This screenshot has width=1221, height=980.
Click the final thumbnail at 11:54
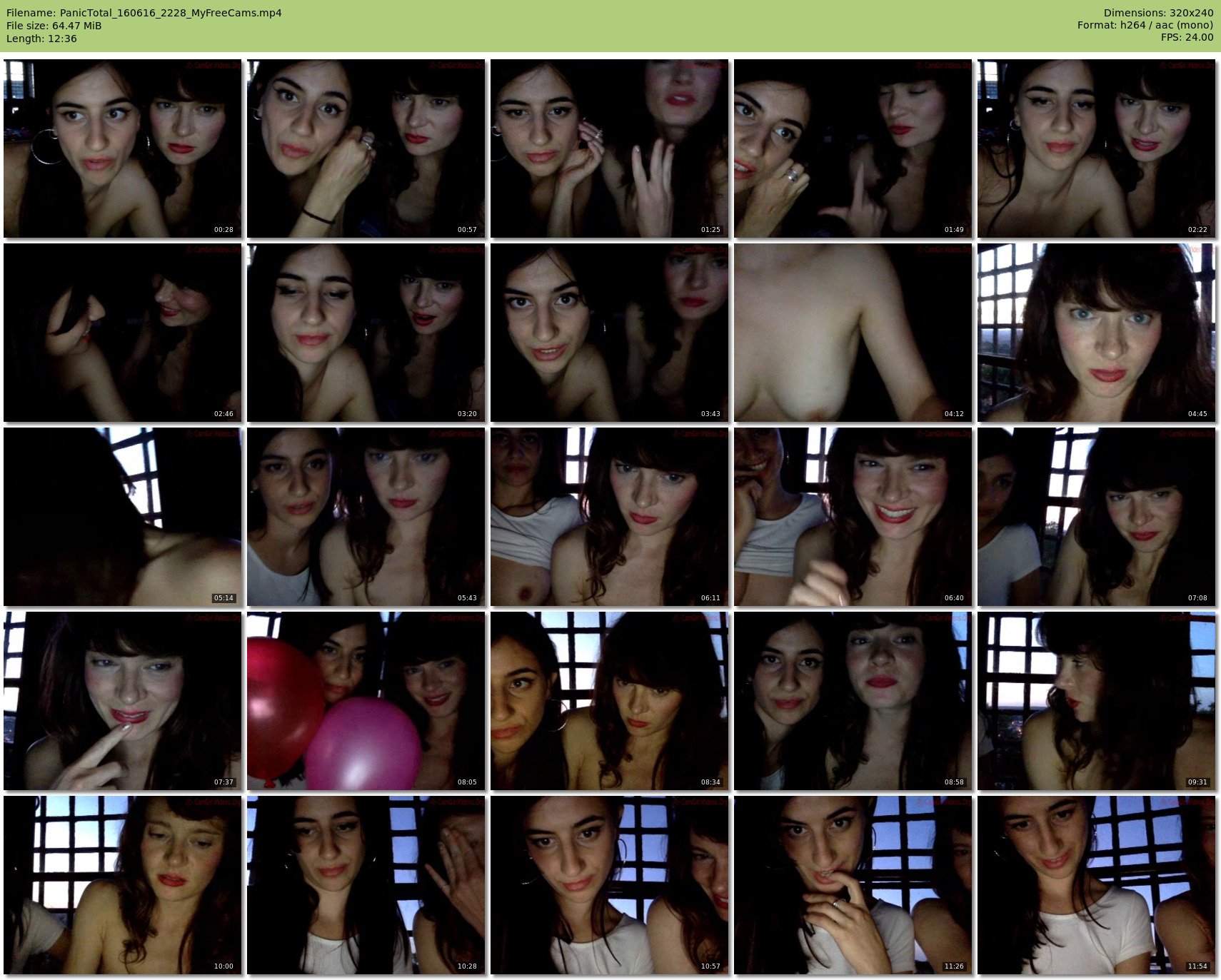click(x=1096, y=885)
